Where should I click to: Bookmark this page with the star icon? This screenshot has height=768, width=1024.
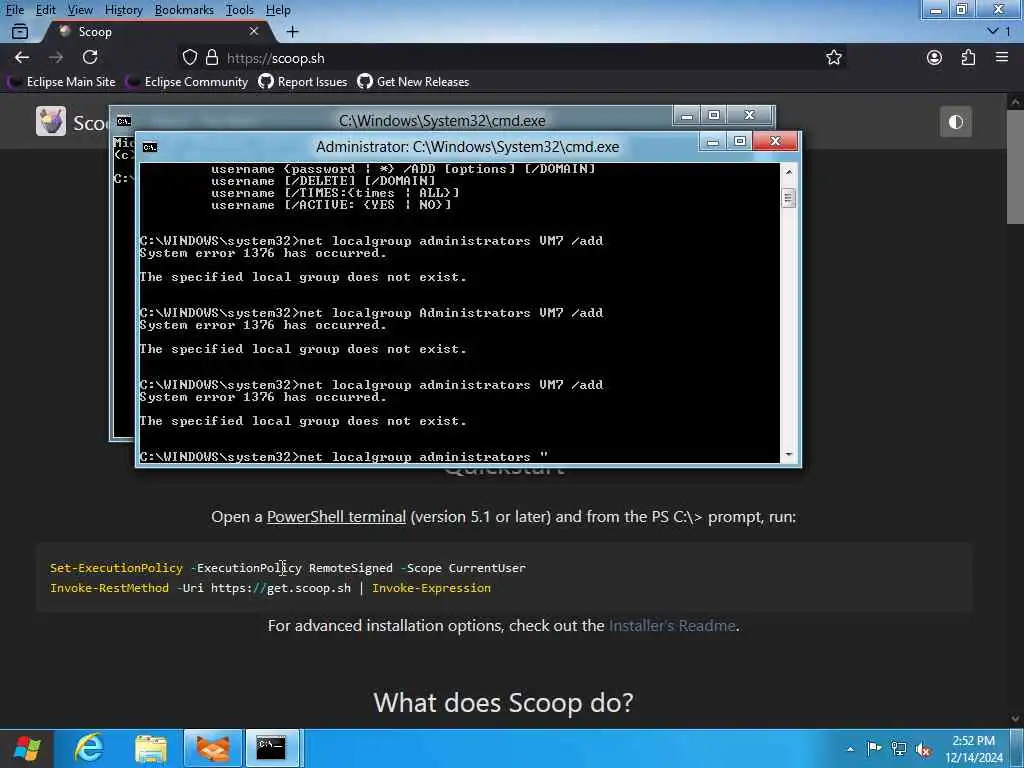(x=833, y=57)
